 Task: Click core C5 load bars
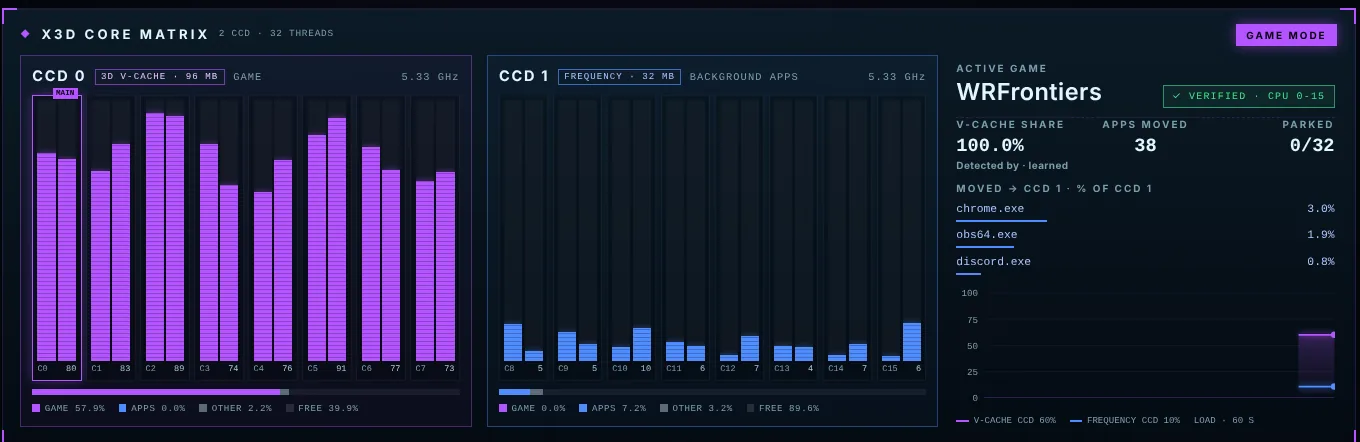(x=327, y=238)
